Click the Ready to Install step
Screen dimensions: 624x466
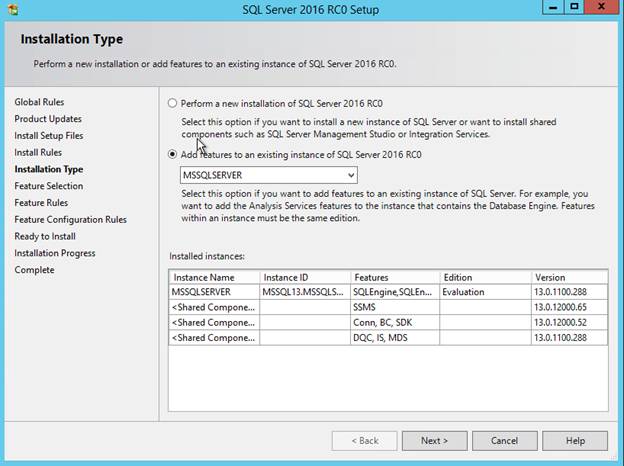pos(45,236)
